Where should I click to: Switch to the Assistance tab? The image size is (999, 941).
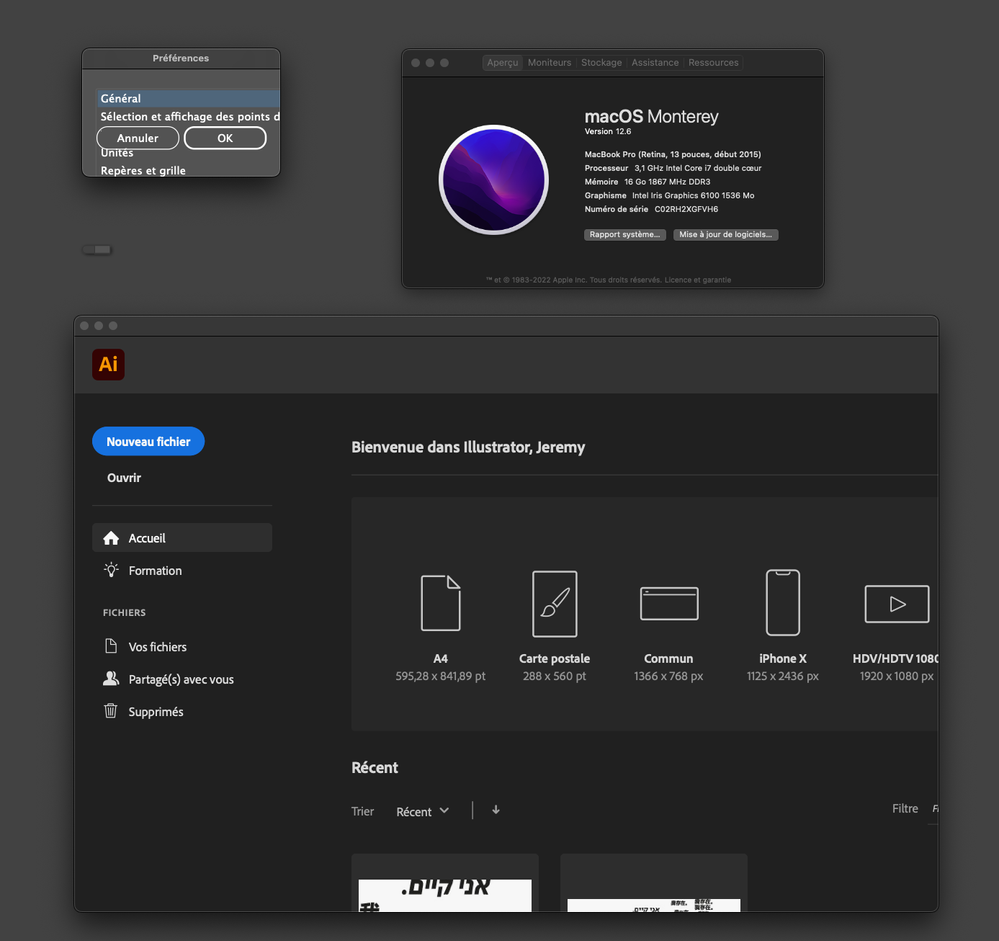[655, 62]
